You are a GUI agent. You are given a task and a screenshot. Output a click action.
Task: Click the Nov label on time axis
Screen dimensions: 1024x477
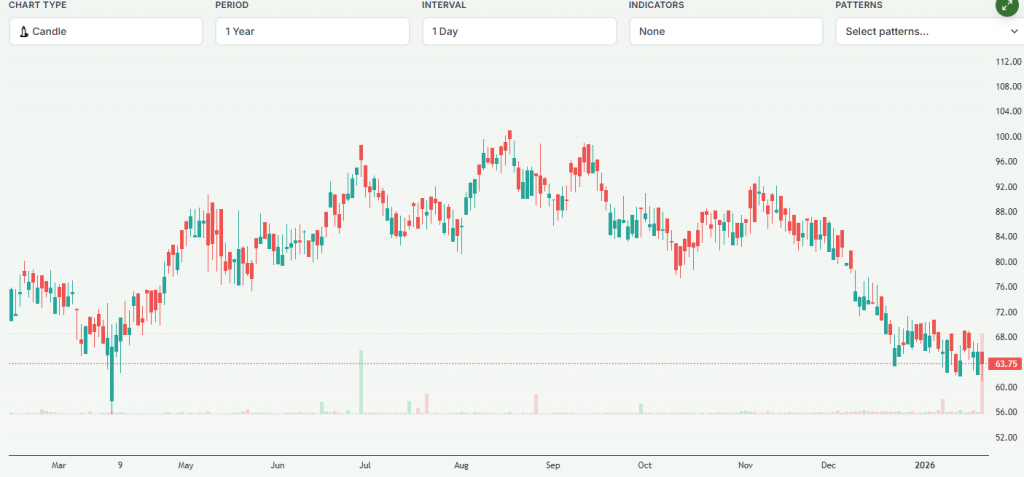(x=746, y=466)
